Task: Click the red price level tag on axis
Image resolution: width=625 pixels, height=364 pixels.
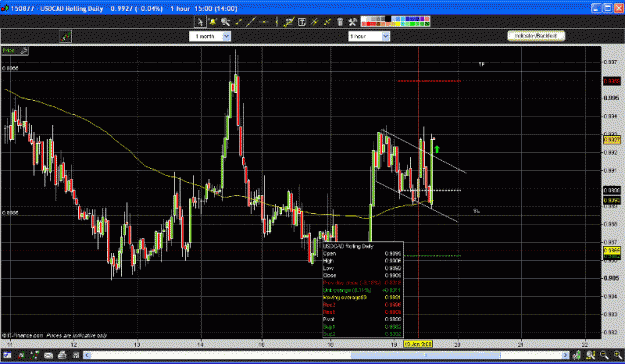Action: [612, 81]
